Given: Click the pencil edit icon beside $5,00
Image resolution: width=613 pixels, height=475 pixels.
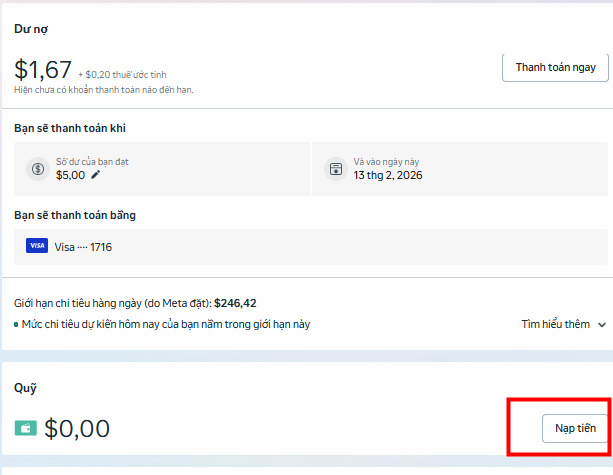Looking at the screenshot, I should click(96, 174).
